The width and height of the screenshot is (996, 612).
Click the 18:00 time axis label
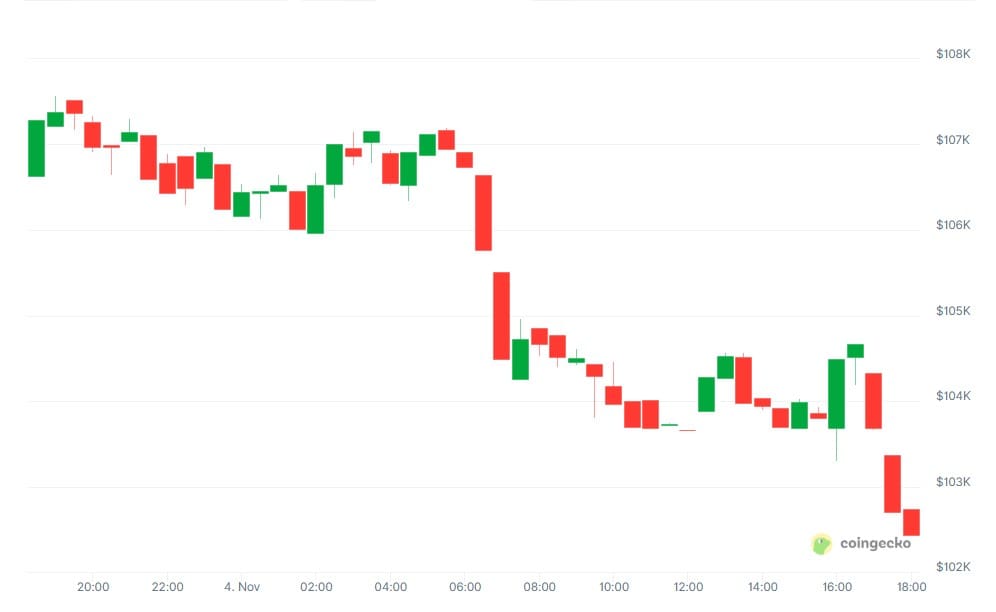[x=911, y=587]
